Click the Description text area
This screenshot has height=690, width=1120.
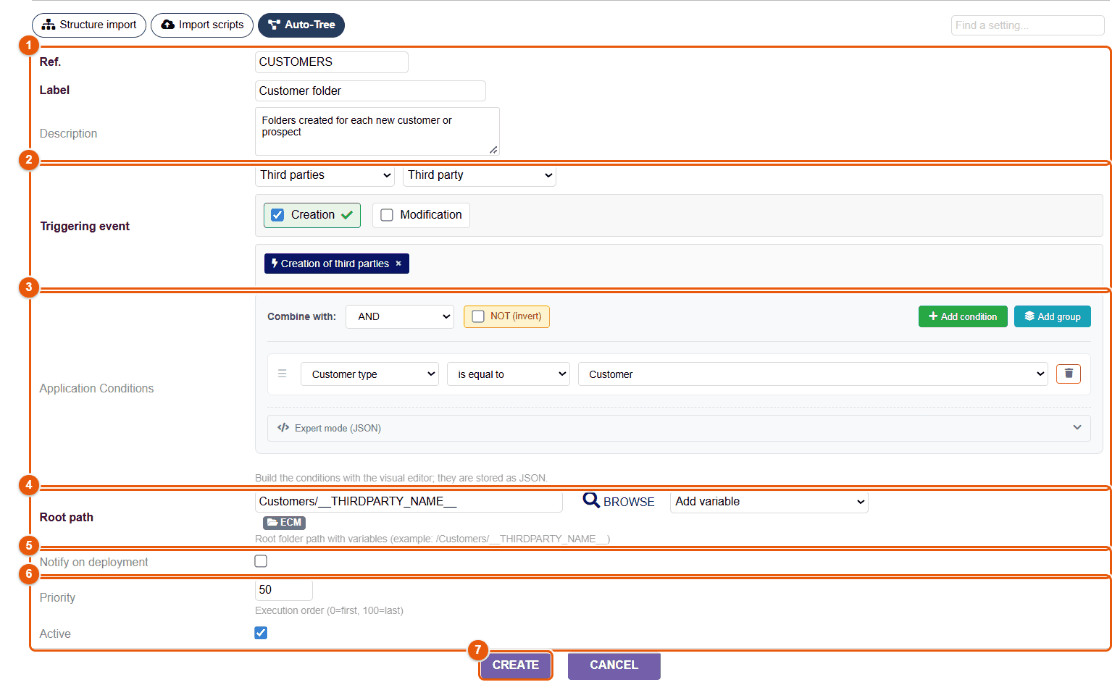pyautogui.click(x=377, y=131)
